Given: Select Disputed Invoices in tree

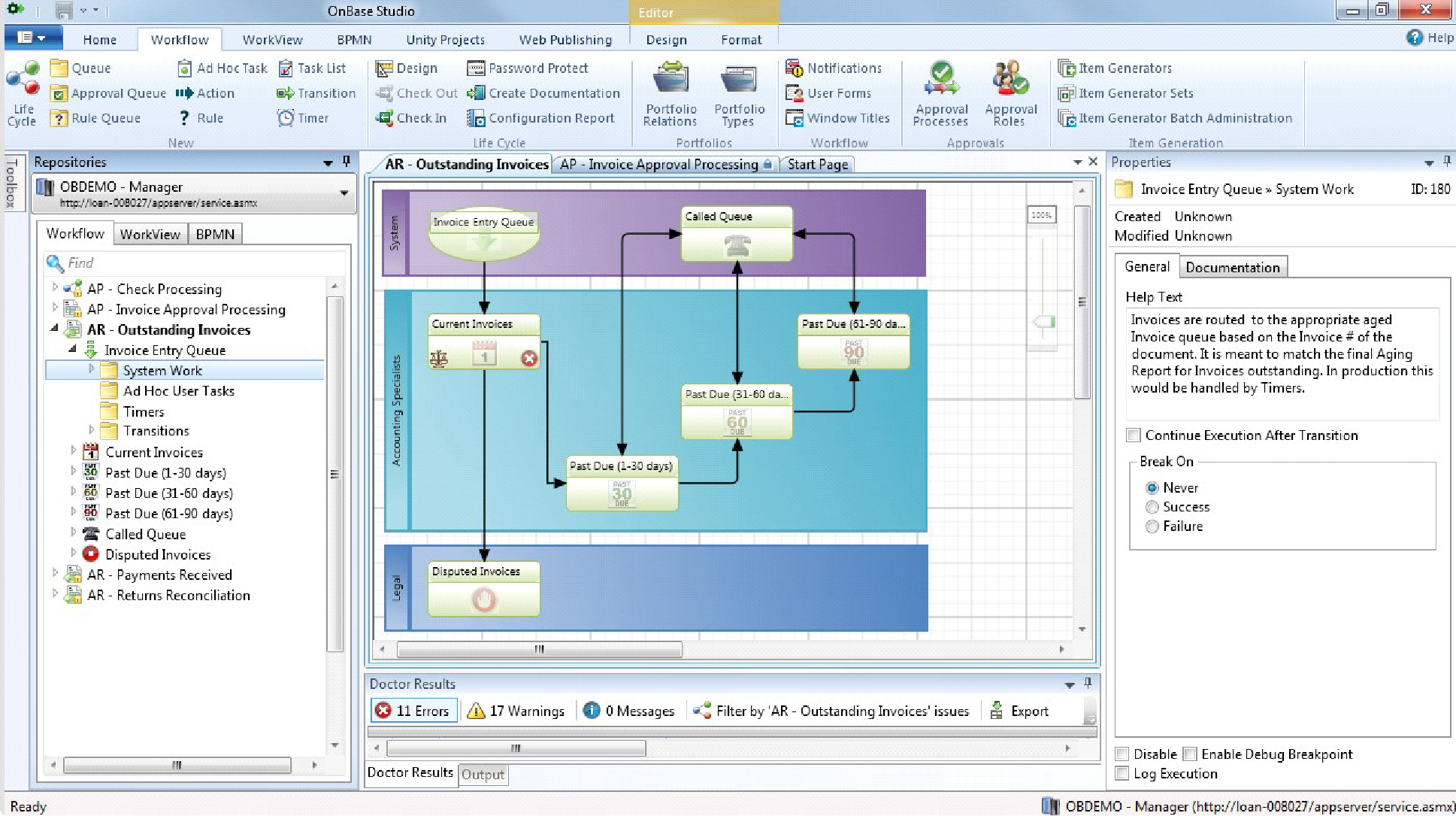Looking at the screenshot, I should click(158, 554).
